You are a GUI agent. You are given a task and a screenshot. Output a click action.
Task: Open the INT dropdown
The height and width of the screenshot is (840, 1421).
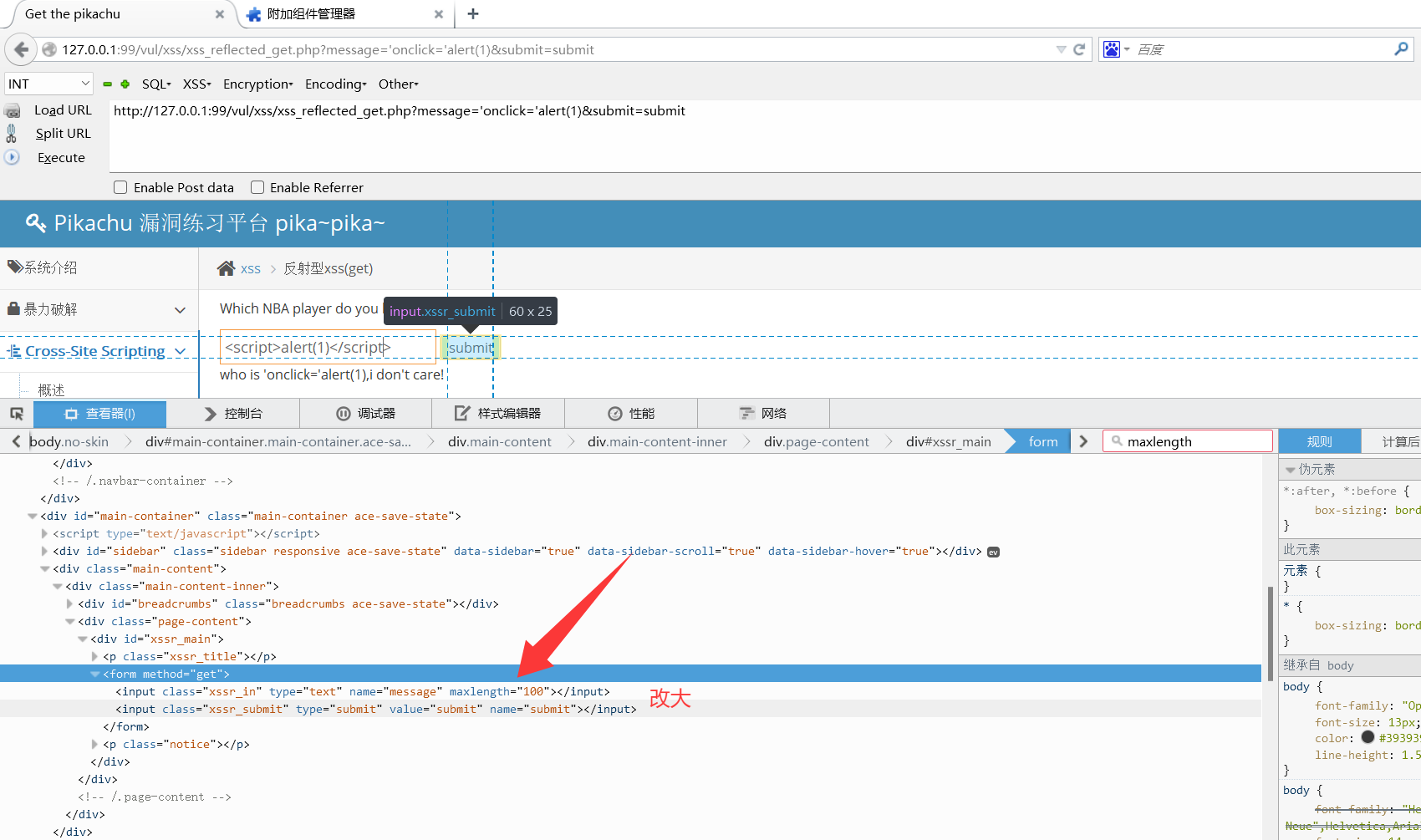coord(48,84)
